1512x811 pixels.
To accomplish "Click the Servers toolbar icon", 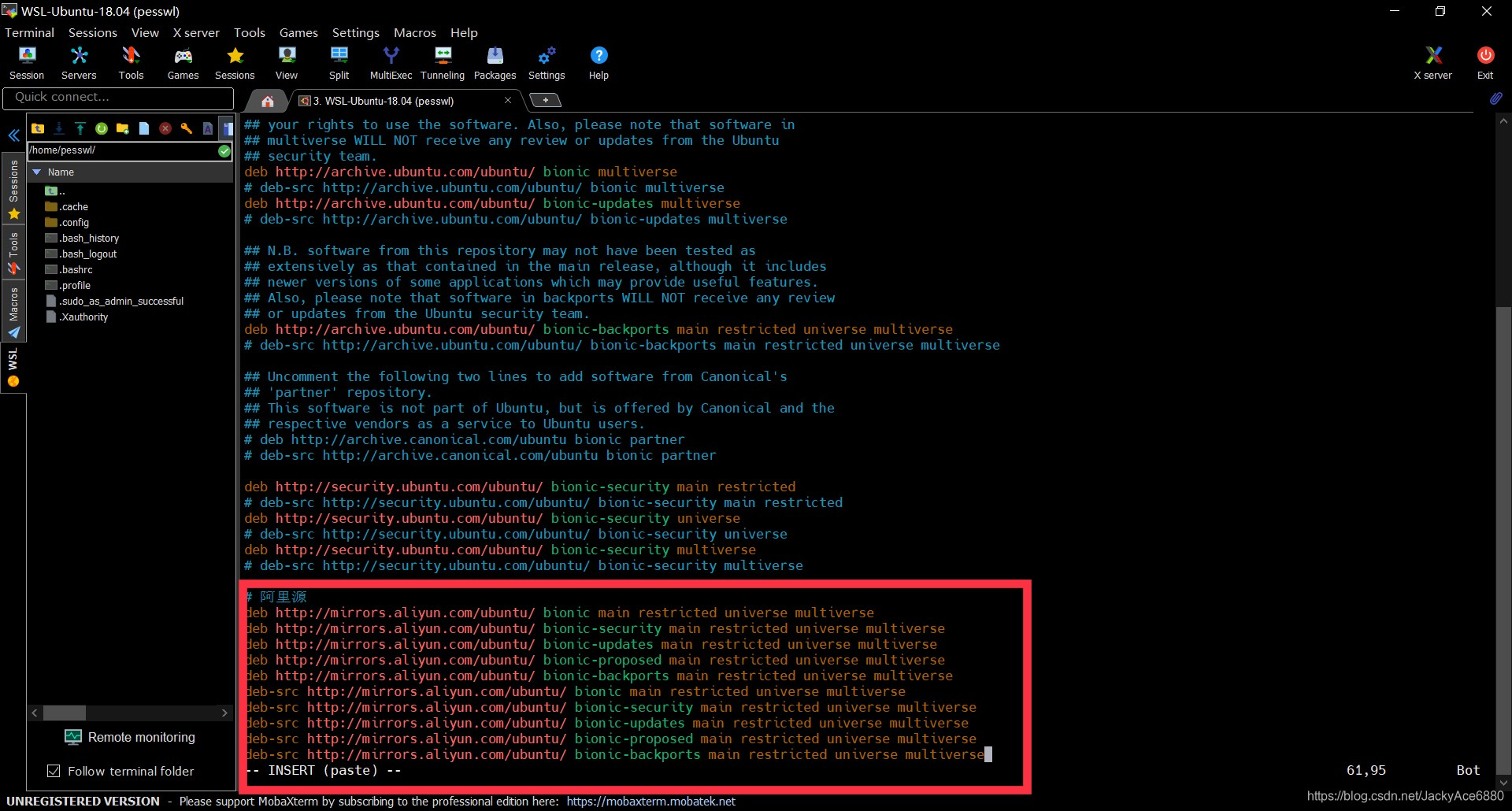I will click(x=79, y=63).
